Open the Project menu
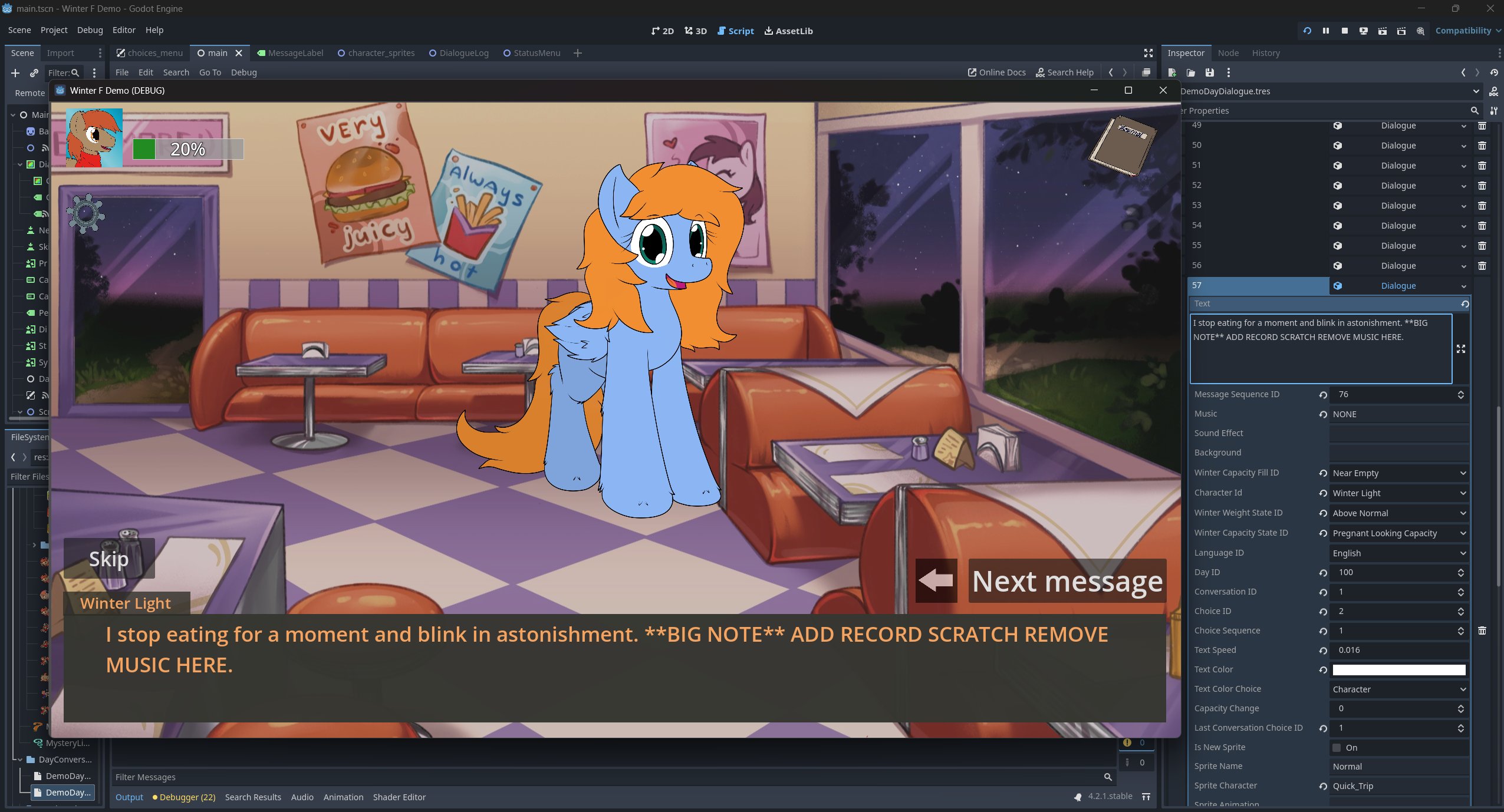 tap(54, 30)
